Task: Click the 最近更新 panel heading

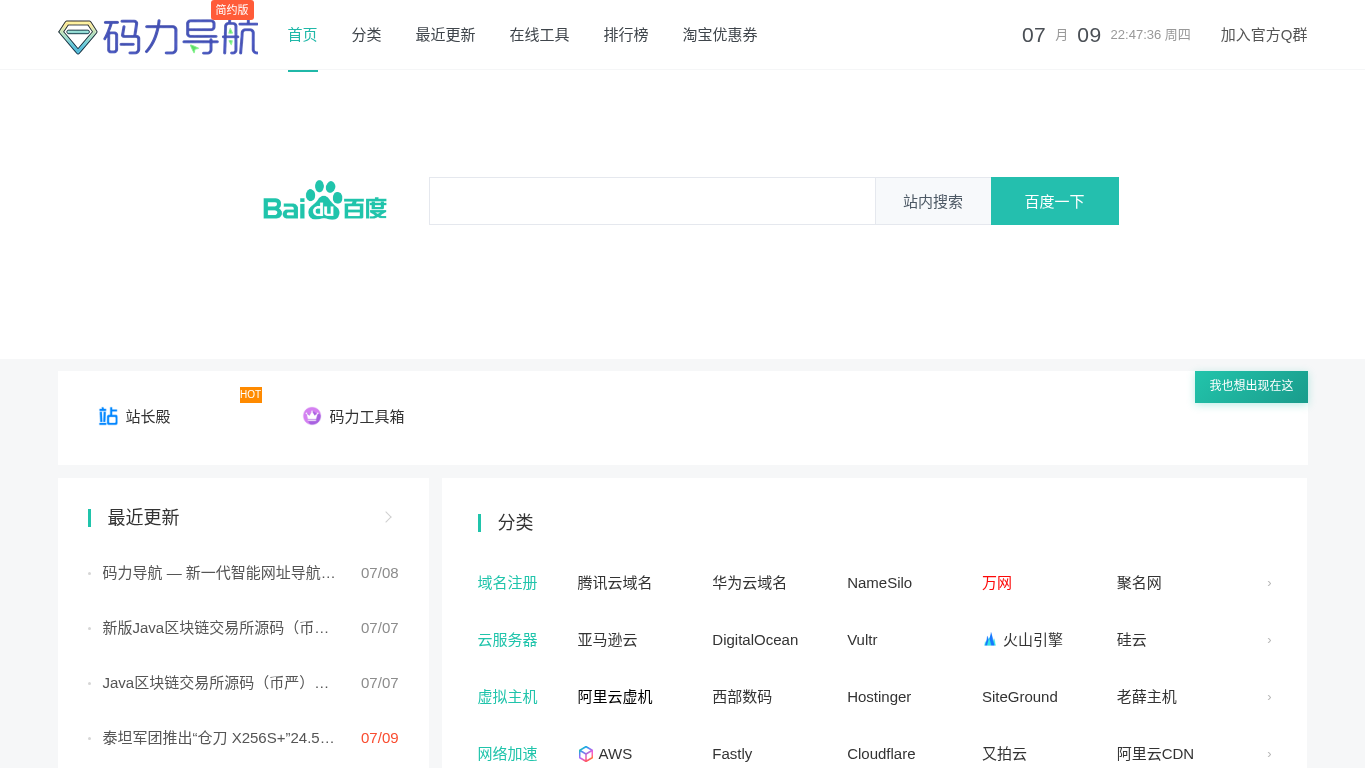Action: 143,517
